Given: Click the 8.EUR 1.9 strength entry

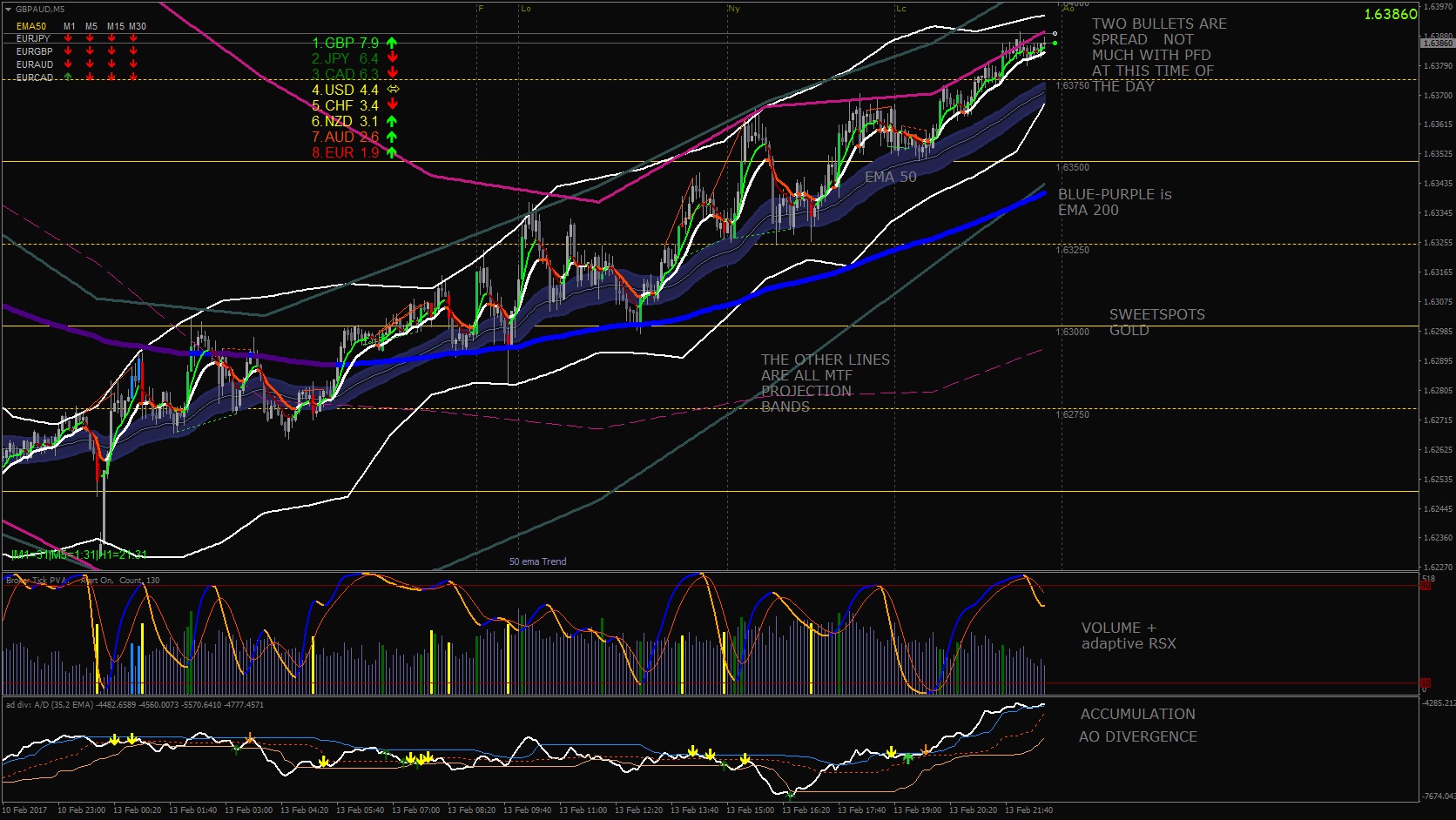Looking at the screenshot, I should (346, 152).
